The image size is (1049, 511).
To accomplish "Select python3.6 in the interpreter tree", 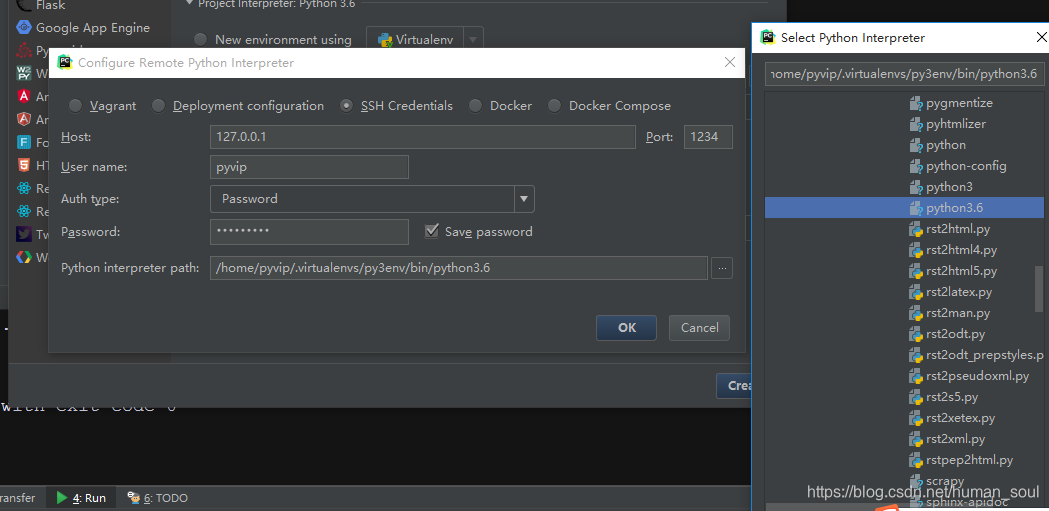I will point(955,208).
